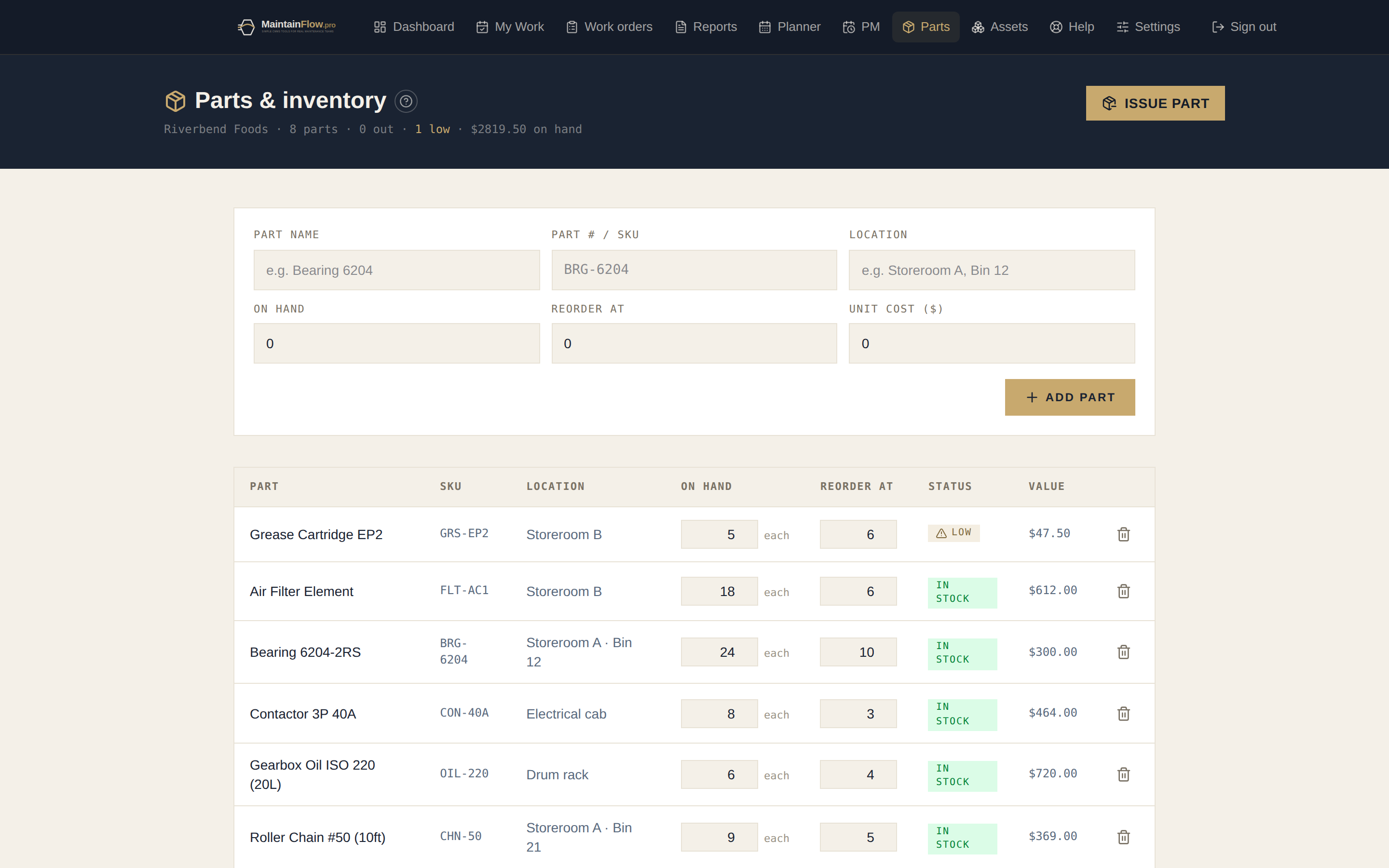Screen dimensions: 1389x868
Task: Delete Contactor 3P 40A with trash icon
Action: [x=1123, y=714]
